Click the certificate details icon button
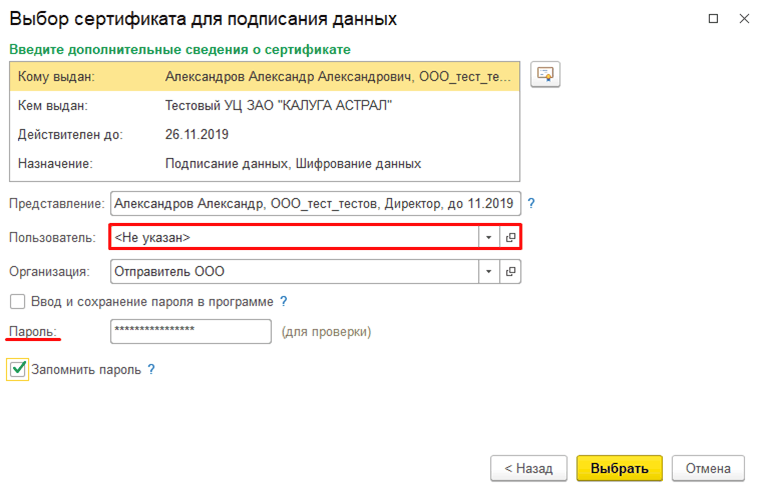The width and height of the screenshot is (763, 493). click(x=545, y=76)
